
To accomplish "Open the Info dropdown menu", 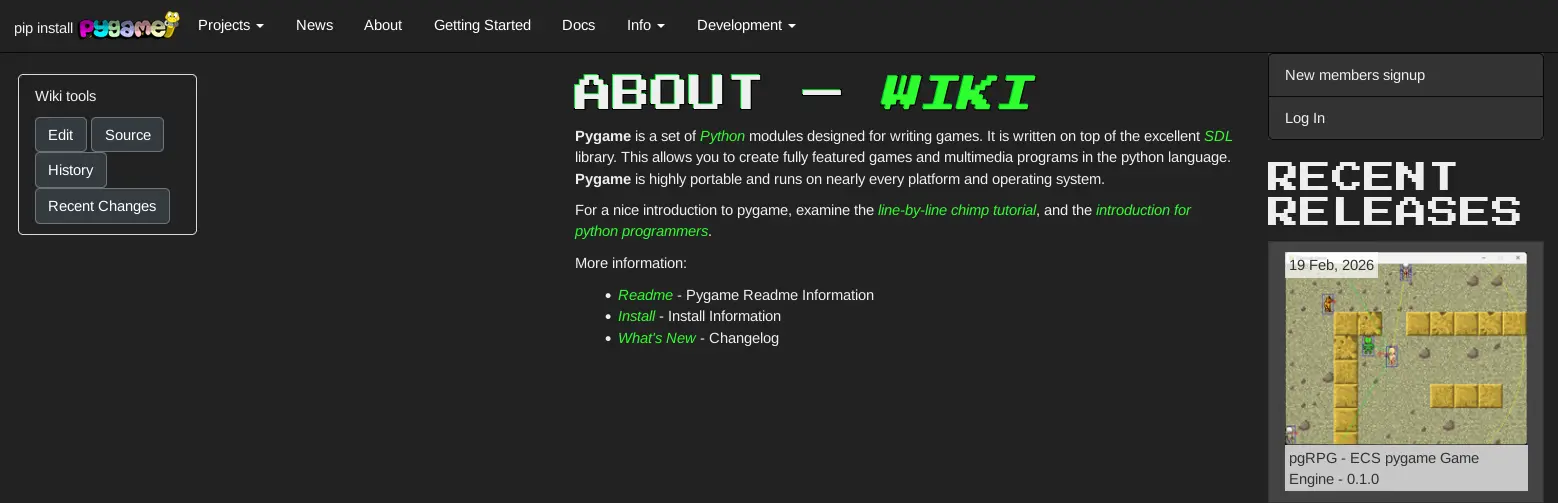I will 645,25.
